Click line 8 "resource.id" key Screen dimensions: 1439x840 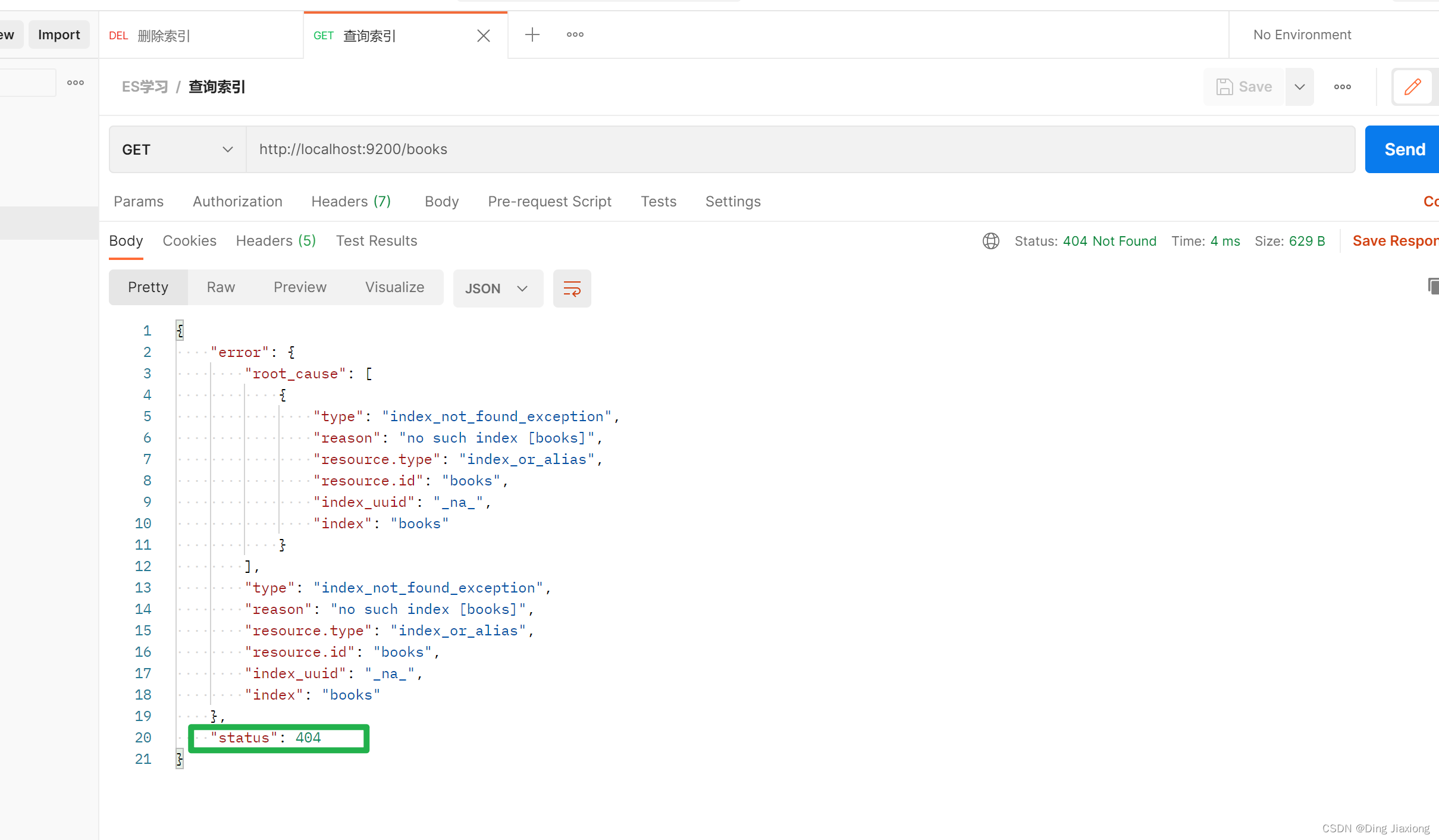click(x=368, y=481)
